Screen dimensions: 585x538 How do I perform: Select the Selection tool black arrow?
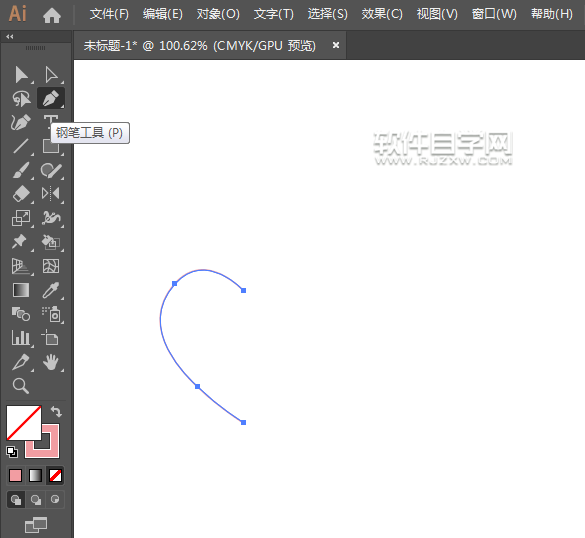(21, 74)
